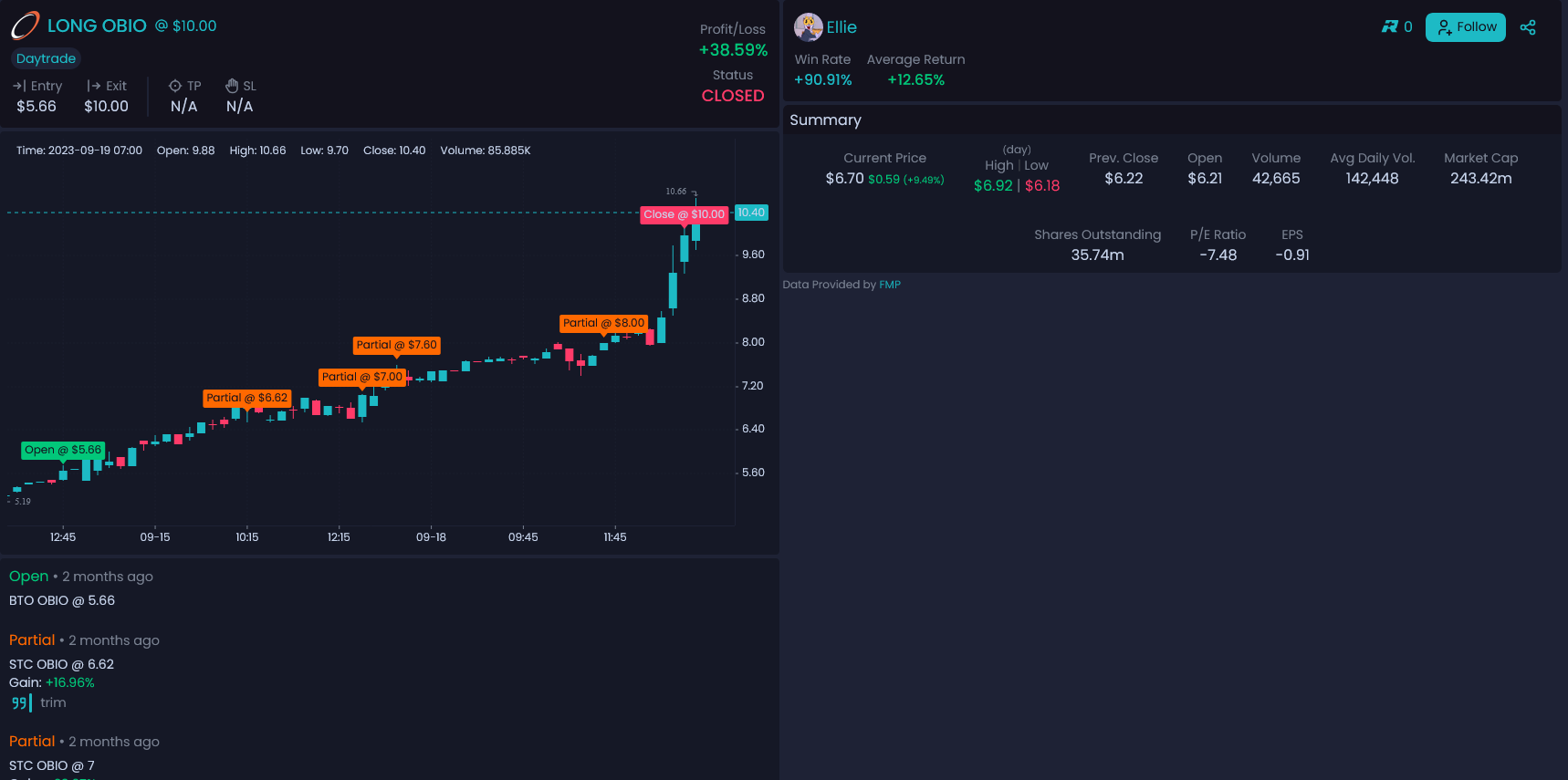Viewport: 1568px width, 780px height.
Task: Click the reputation points icon beside 0
Action: (x=1389, y=27)
